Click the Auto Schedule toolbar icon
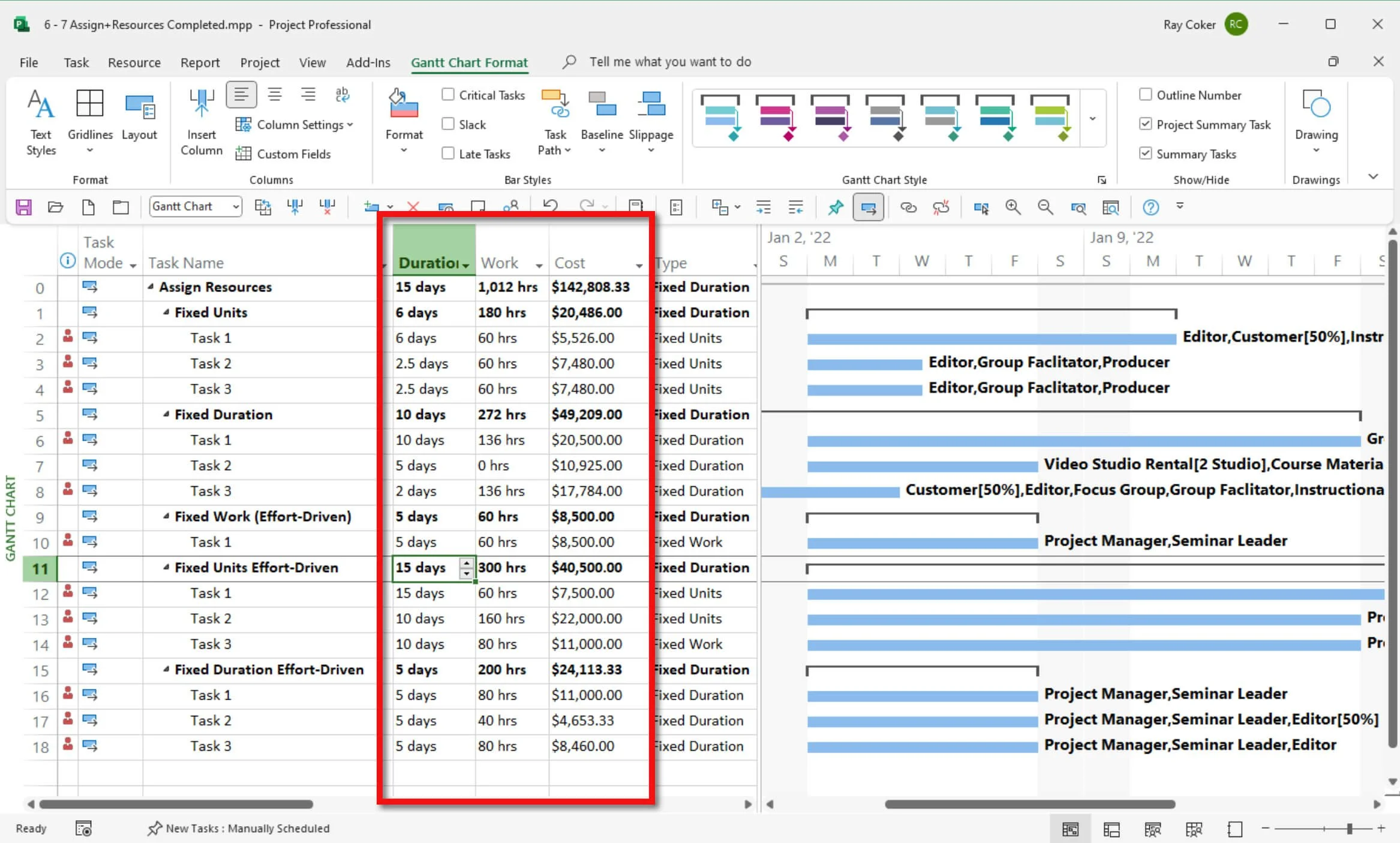This screenshot has height=843, width=1400. (869, 207)
